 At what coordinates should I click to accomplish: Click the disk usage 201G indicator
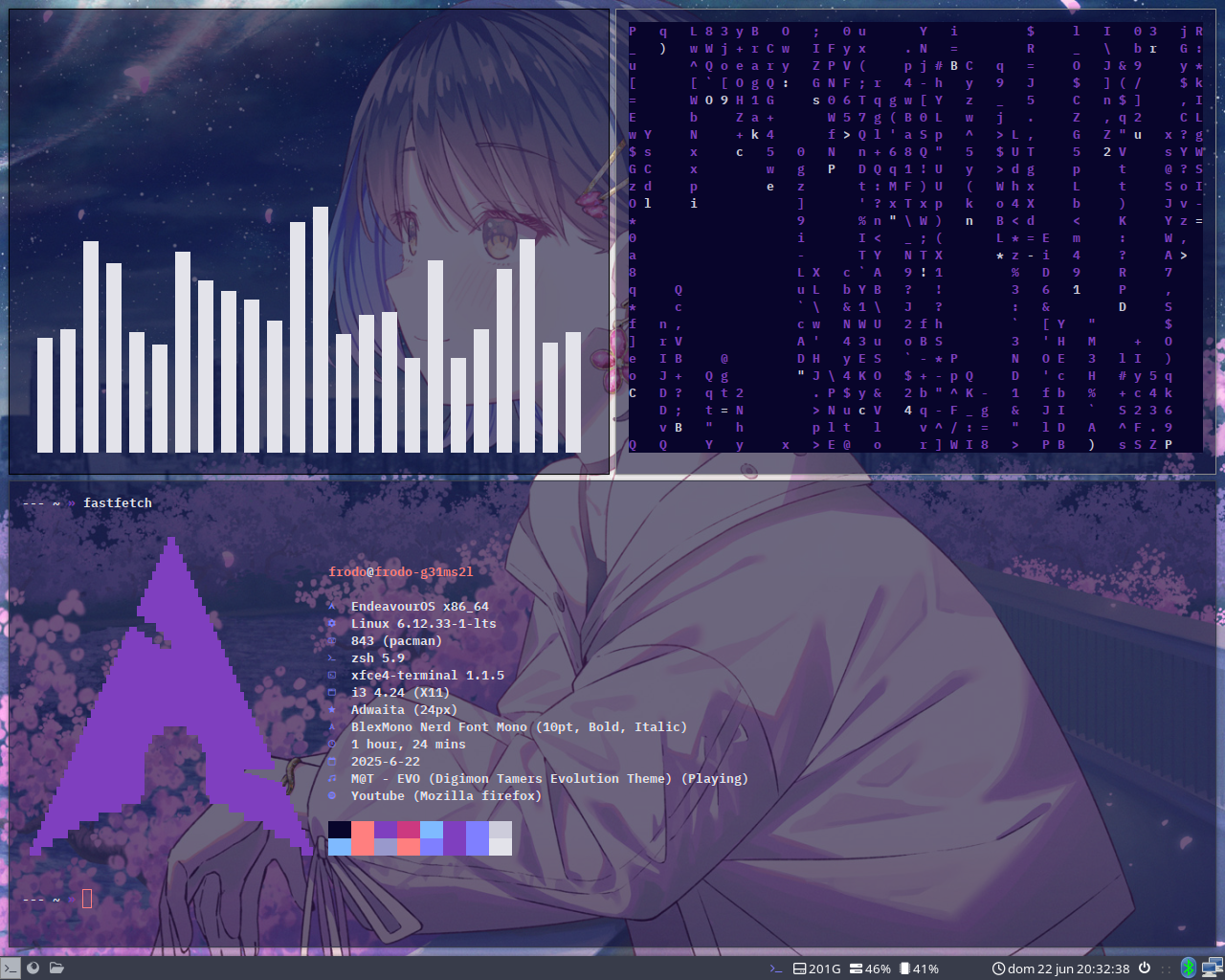point(817,969)
